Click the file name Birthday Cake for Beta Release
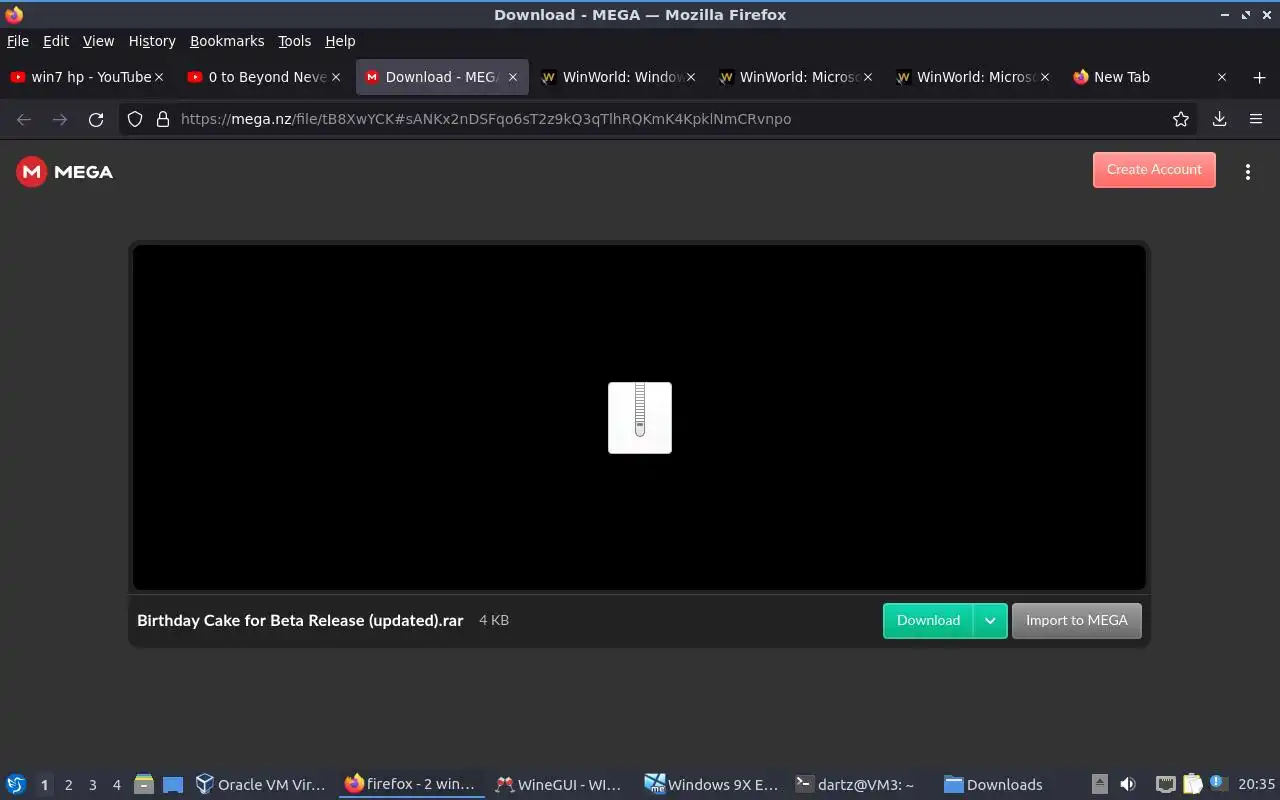This screenshot has height=800, width=1280. pyautogui.click(x=300, y=621)
